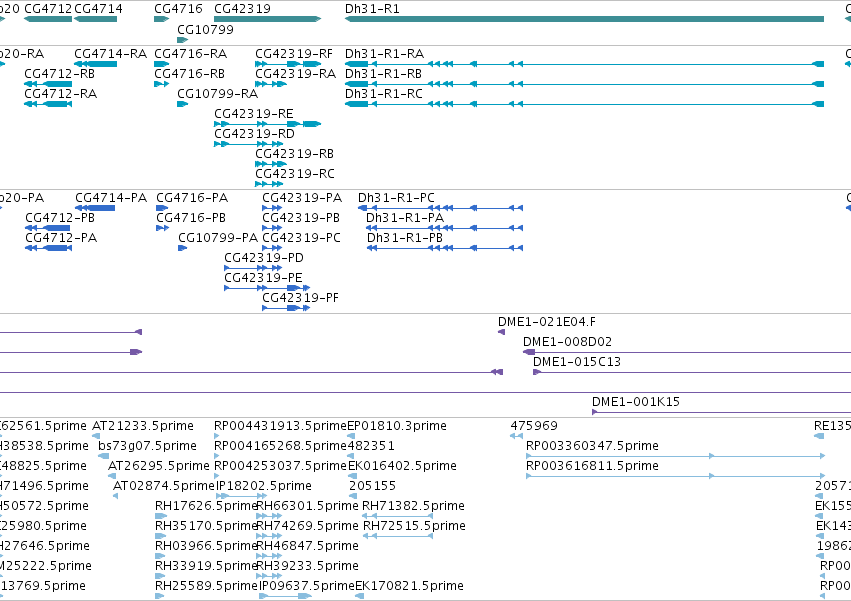Click protein CG4712-PA
This screenshot has width=851, height=601.
pos(48,248)
